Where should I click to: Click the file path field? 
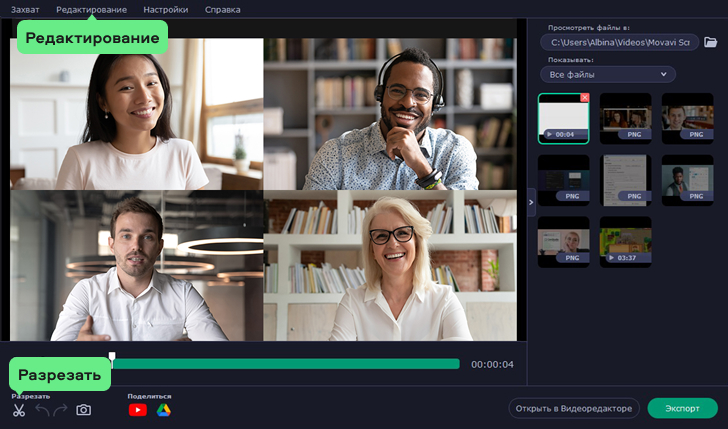click(x=619, y=42)
